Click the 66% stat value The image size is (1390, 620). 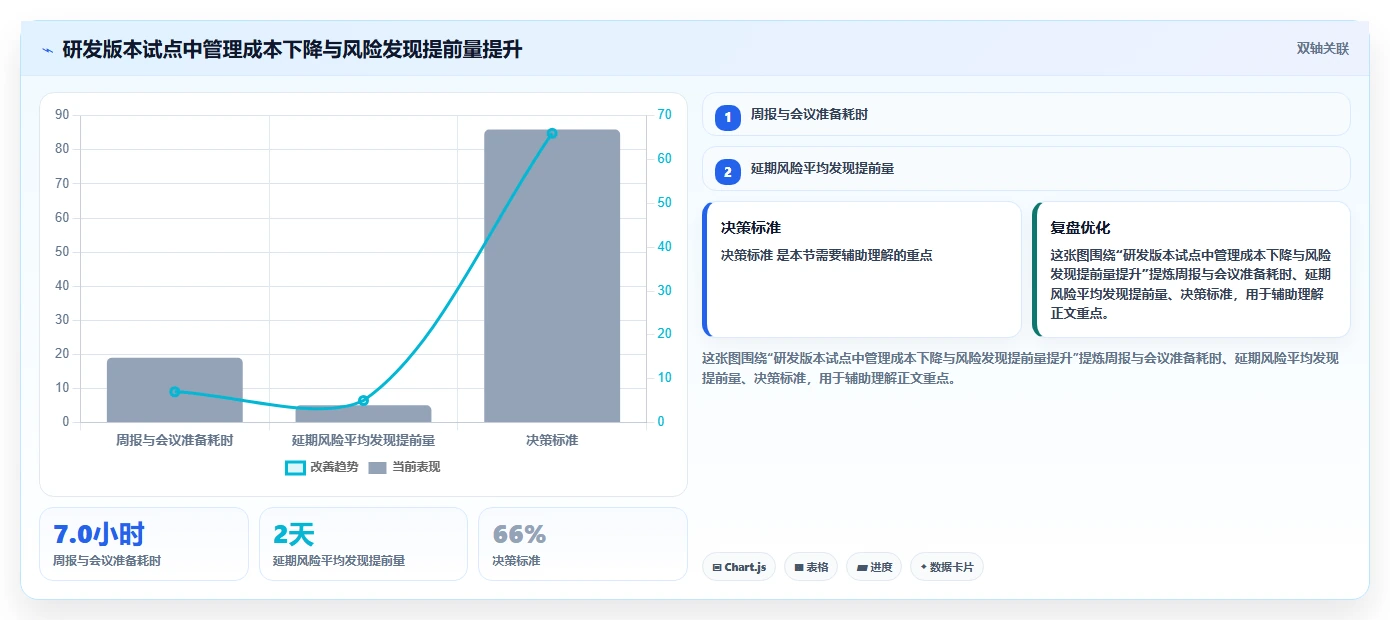tap(519, 534)
